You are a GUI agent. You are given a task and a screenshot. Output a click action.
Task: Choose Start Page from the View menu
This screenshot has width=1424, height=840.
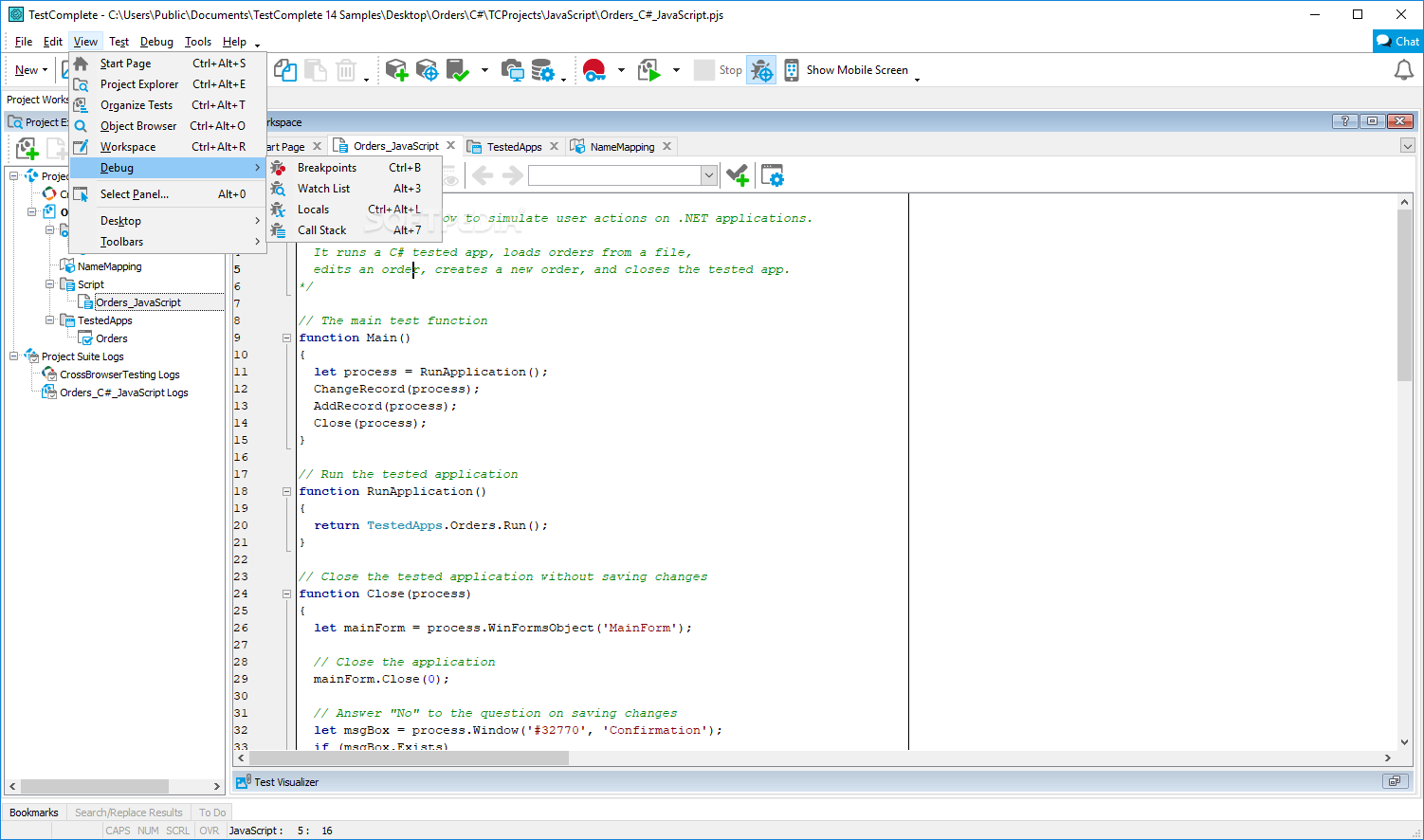pyautogui.click(x=168, y=64)
